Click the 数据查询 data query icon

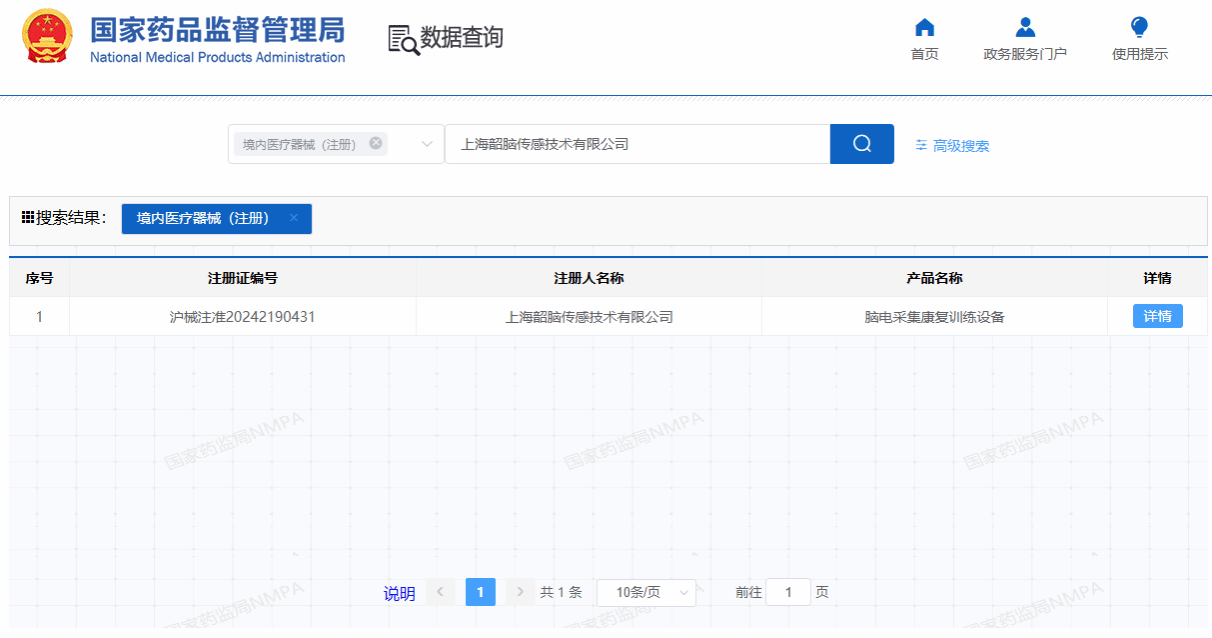(404, 39)
